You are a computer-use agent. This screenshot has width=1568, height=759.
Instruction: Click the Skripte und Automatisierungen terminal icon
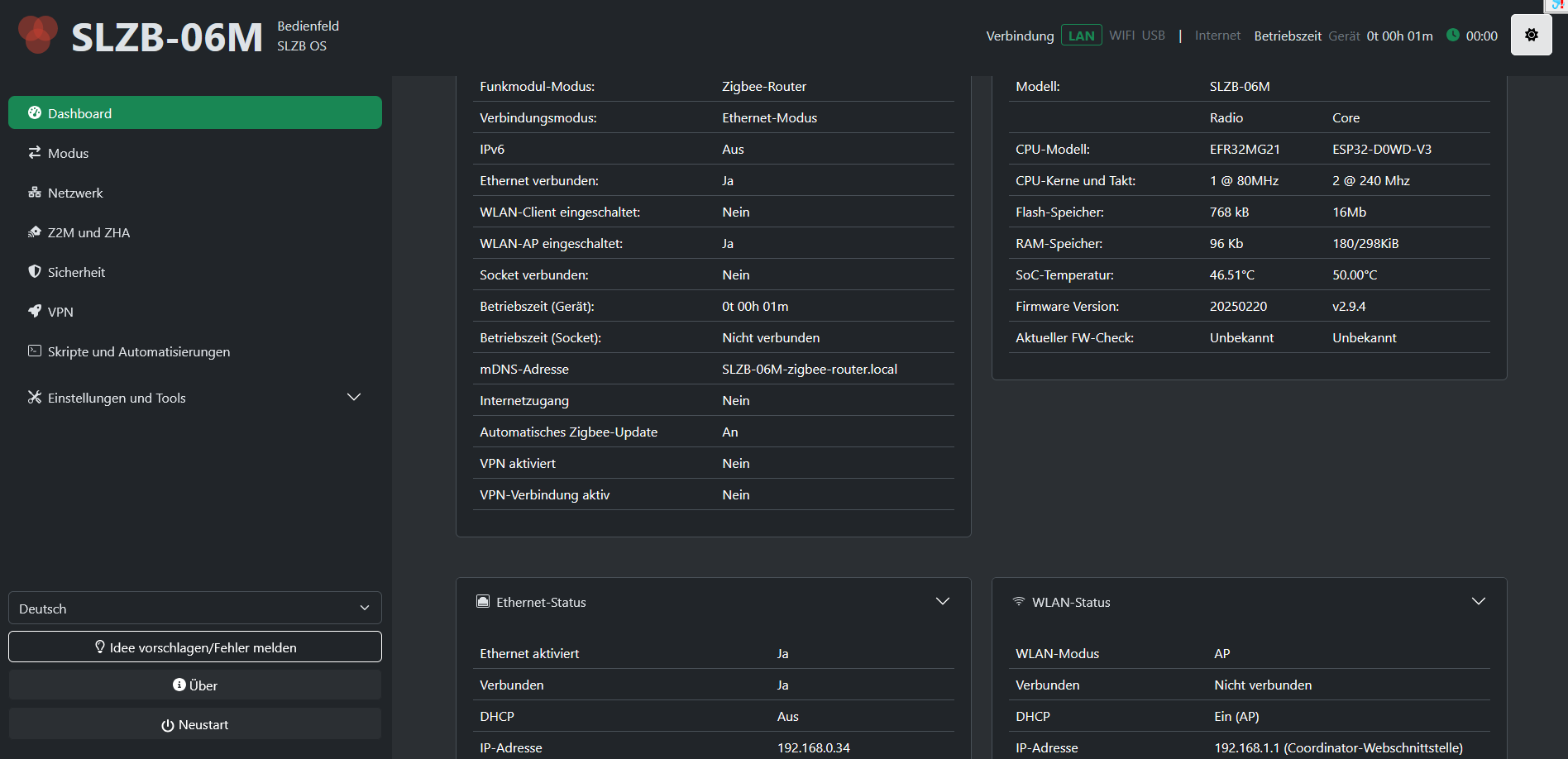(35, 351)
